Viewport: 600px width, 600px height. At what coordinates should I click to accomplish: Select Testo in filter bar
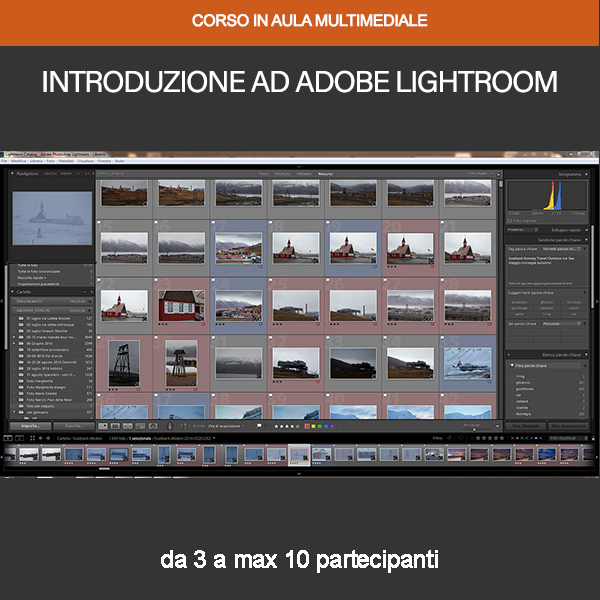pos(264,174)
